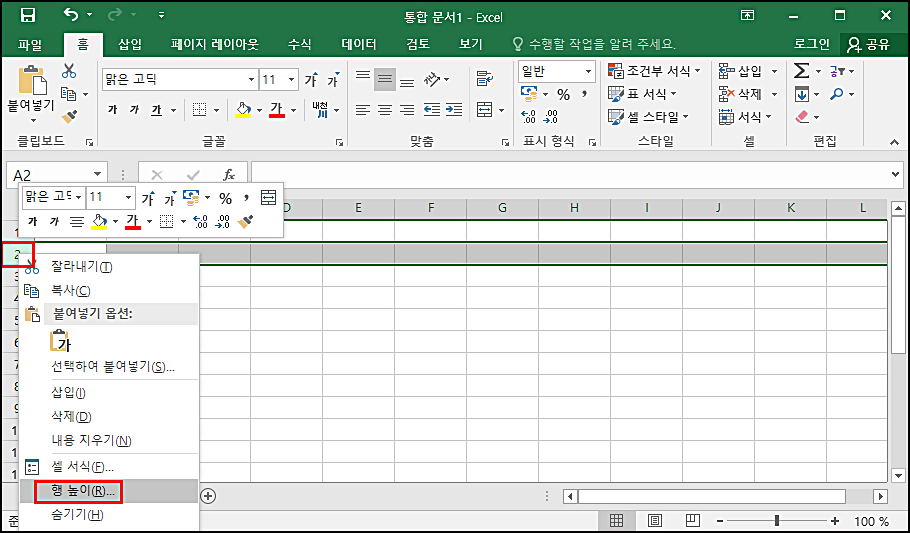Click the Name Box showing A2
This screenshot has height=533, width=910.
click(56, 174)
